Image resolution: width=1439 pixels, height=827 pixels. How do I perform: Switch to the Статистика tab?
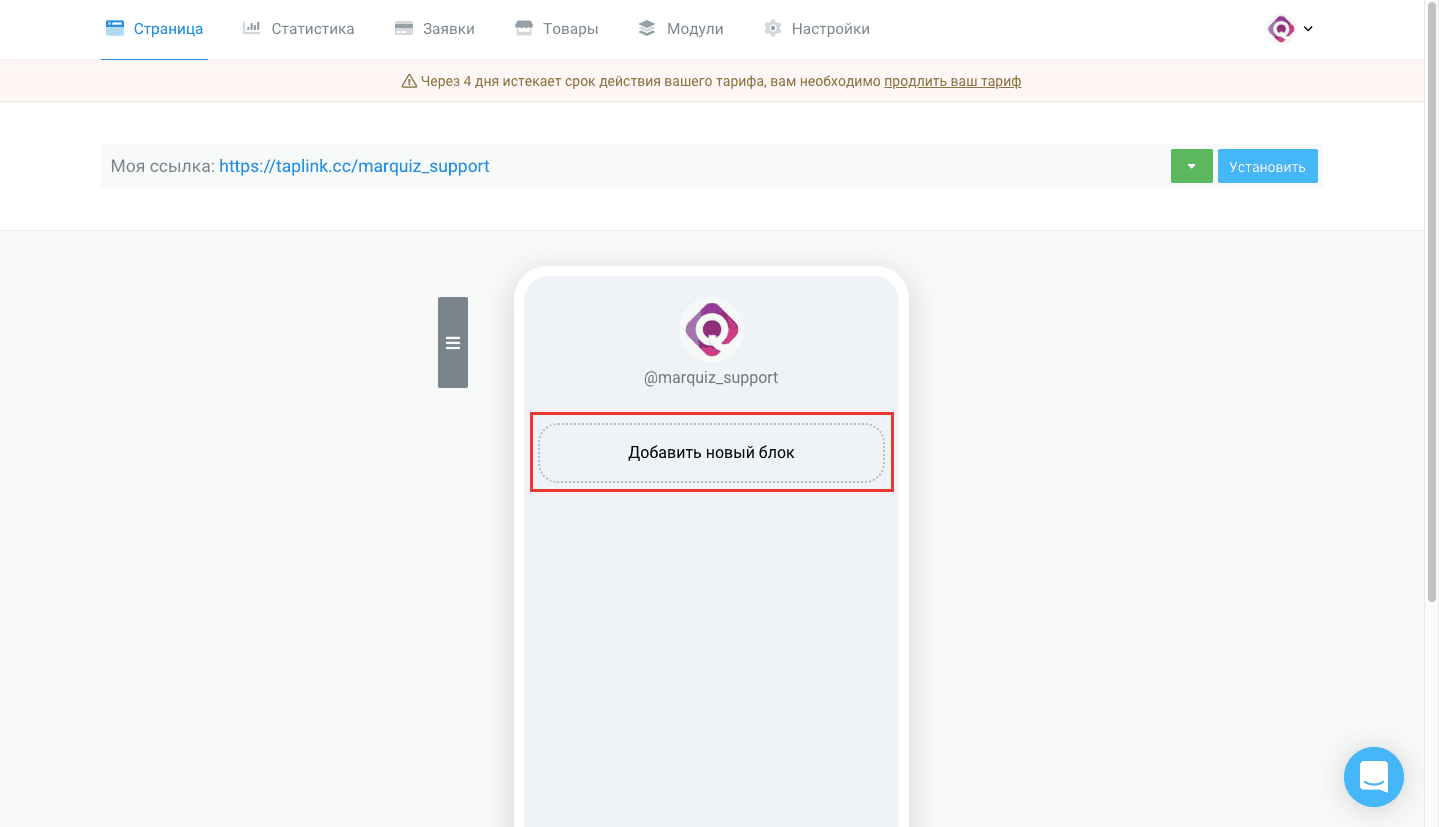click(x=298, y=29)
